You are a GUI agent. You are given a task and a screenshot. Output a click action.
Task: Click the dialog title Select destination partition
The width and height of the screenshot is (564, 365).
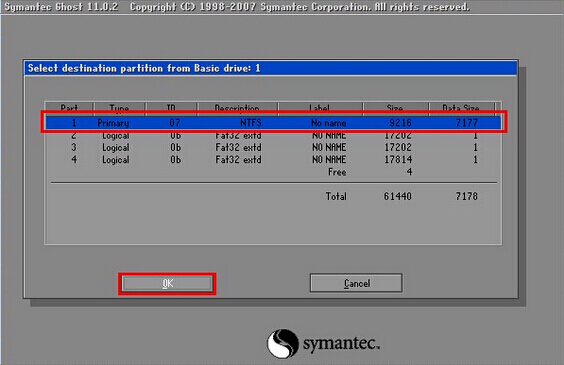click(144, 68)
